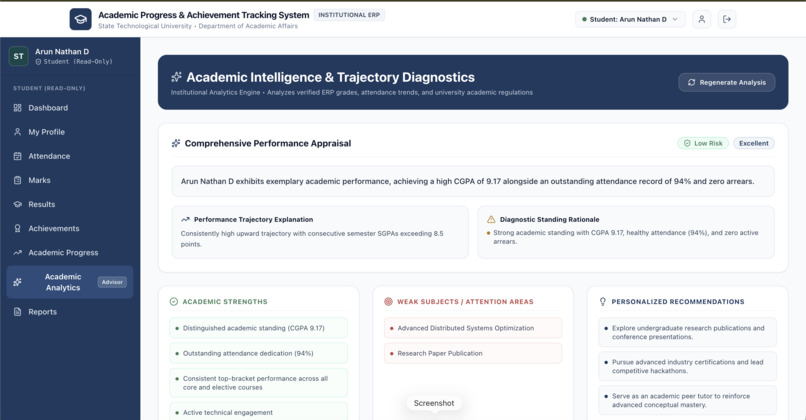Image resolution: width=806 pixels, height=420 pixels.
Task: Go to My Profile page
Action: (x=70, y=132)
